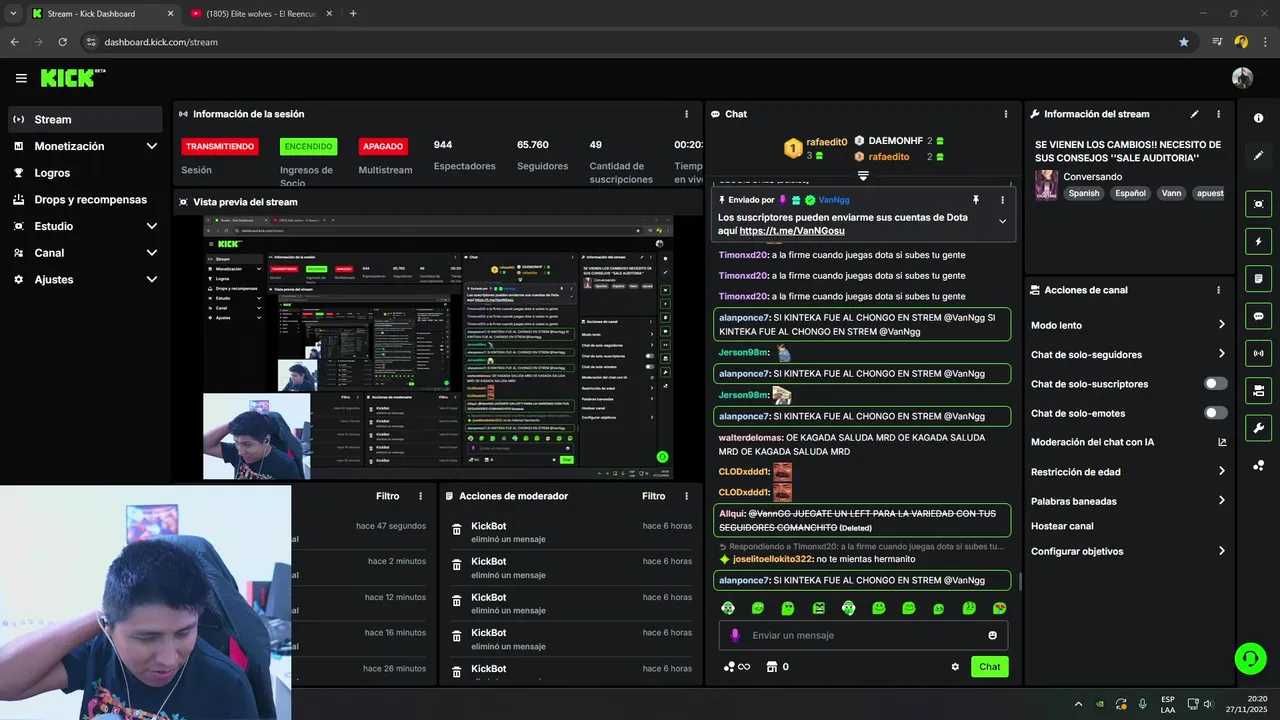
Task: Click the taskbar microphone tray icon
Action: pyautogui.click(x=1142, y=704)
